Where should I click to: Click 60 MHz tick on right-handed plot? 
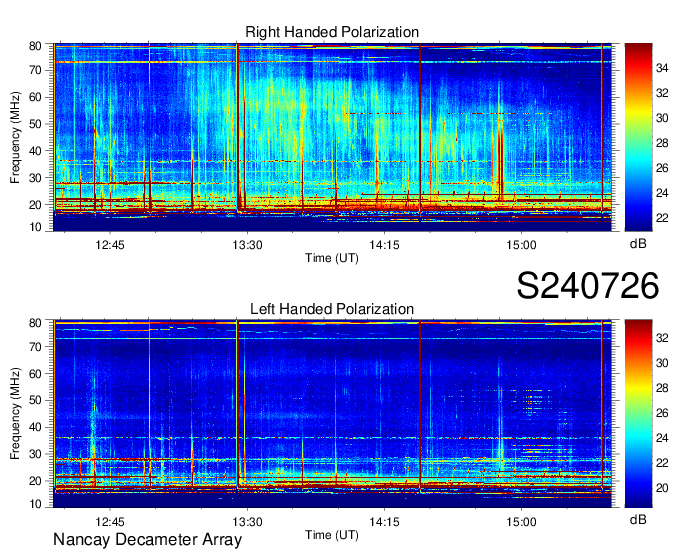coord(35,97)
